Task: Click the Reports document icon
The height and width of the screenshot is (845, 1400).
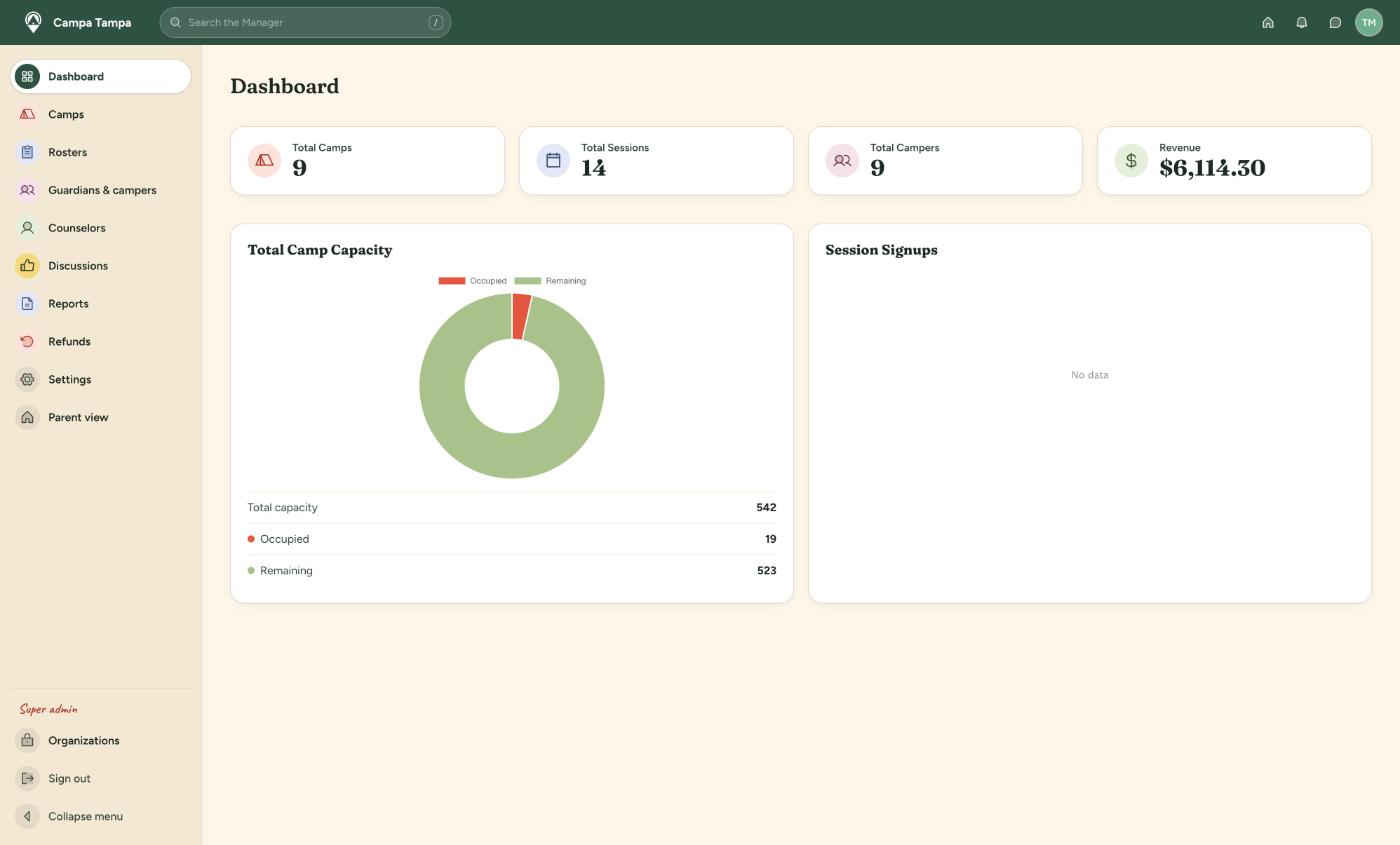Action: point(27,304)
